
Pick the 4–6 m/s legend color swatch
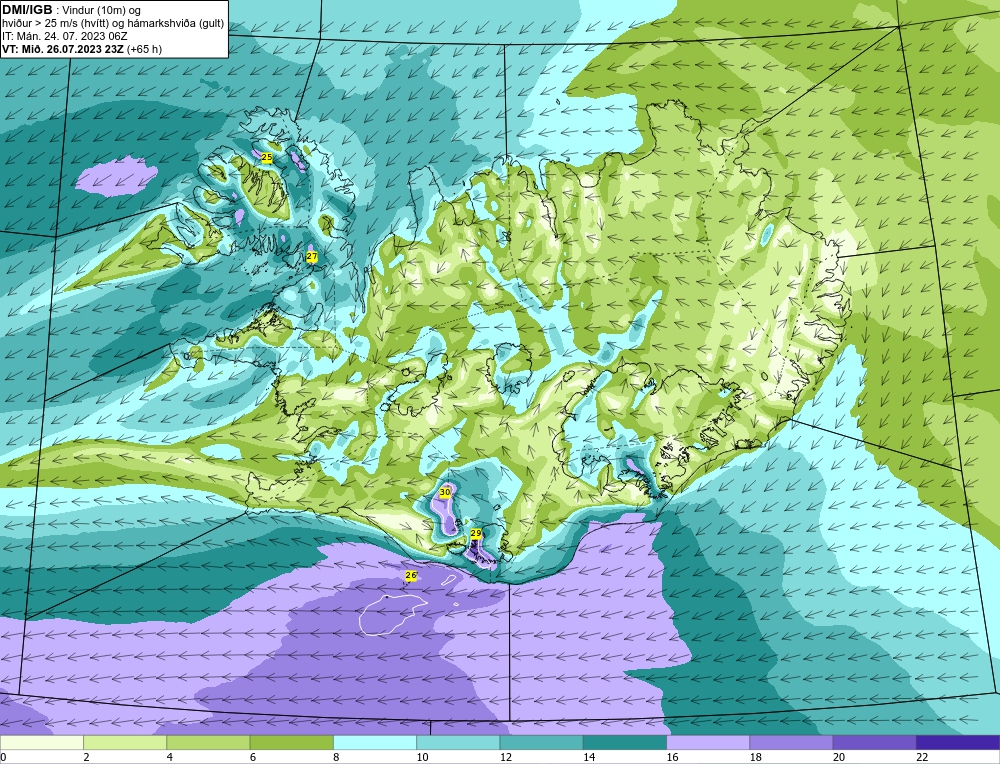coord(209,743)
